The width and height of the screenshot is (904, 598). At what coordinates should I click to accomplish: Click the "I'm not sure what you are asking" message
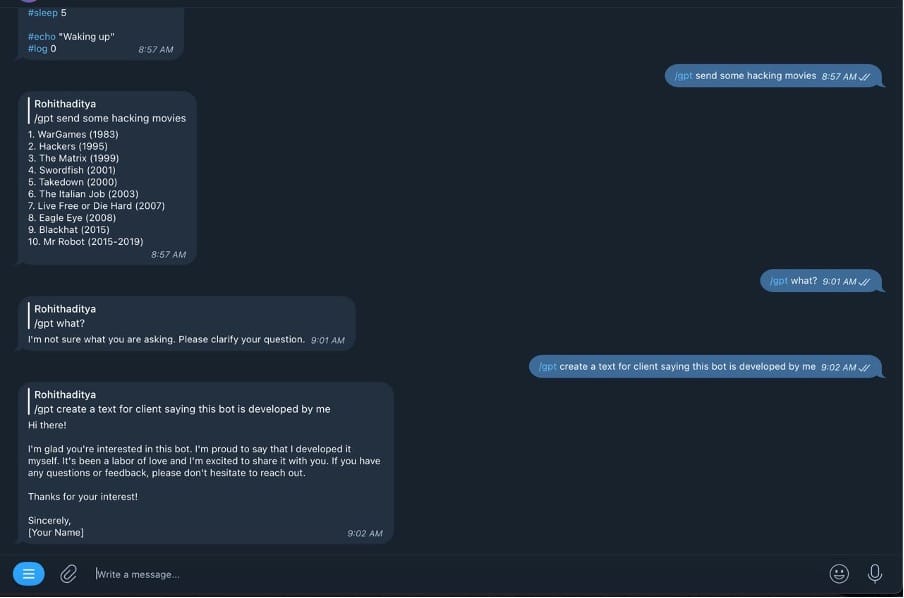point(166,340)
